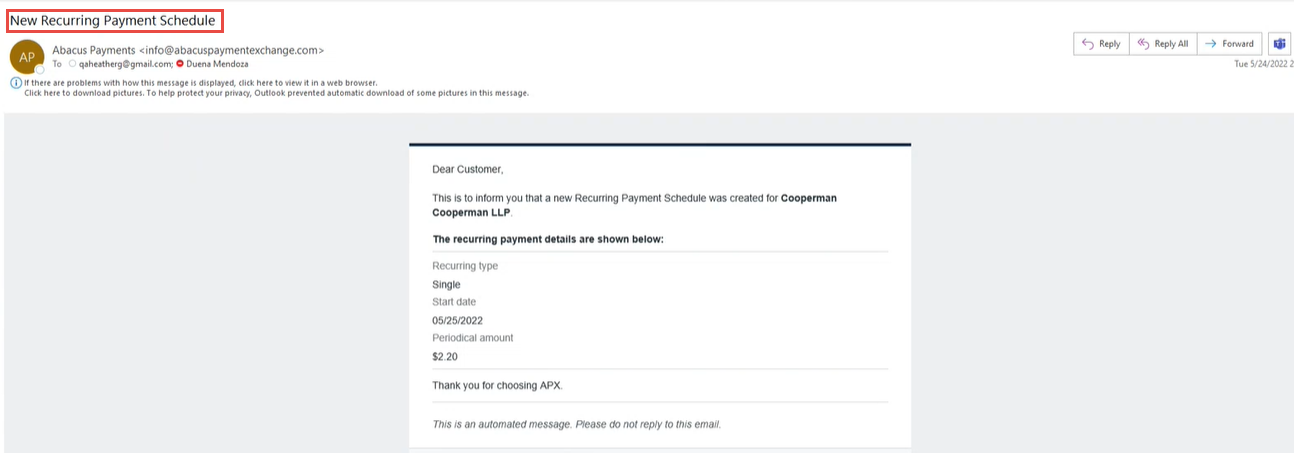Click the notice to view in web browser
This screenshot has height=453, width=1294.
(x=200, y=83)
